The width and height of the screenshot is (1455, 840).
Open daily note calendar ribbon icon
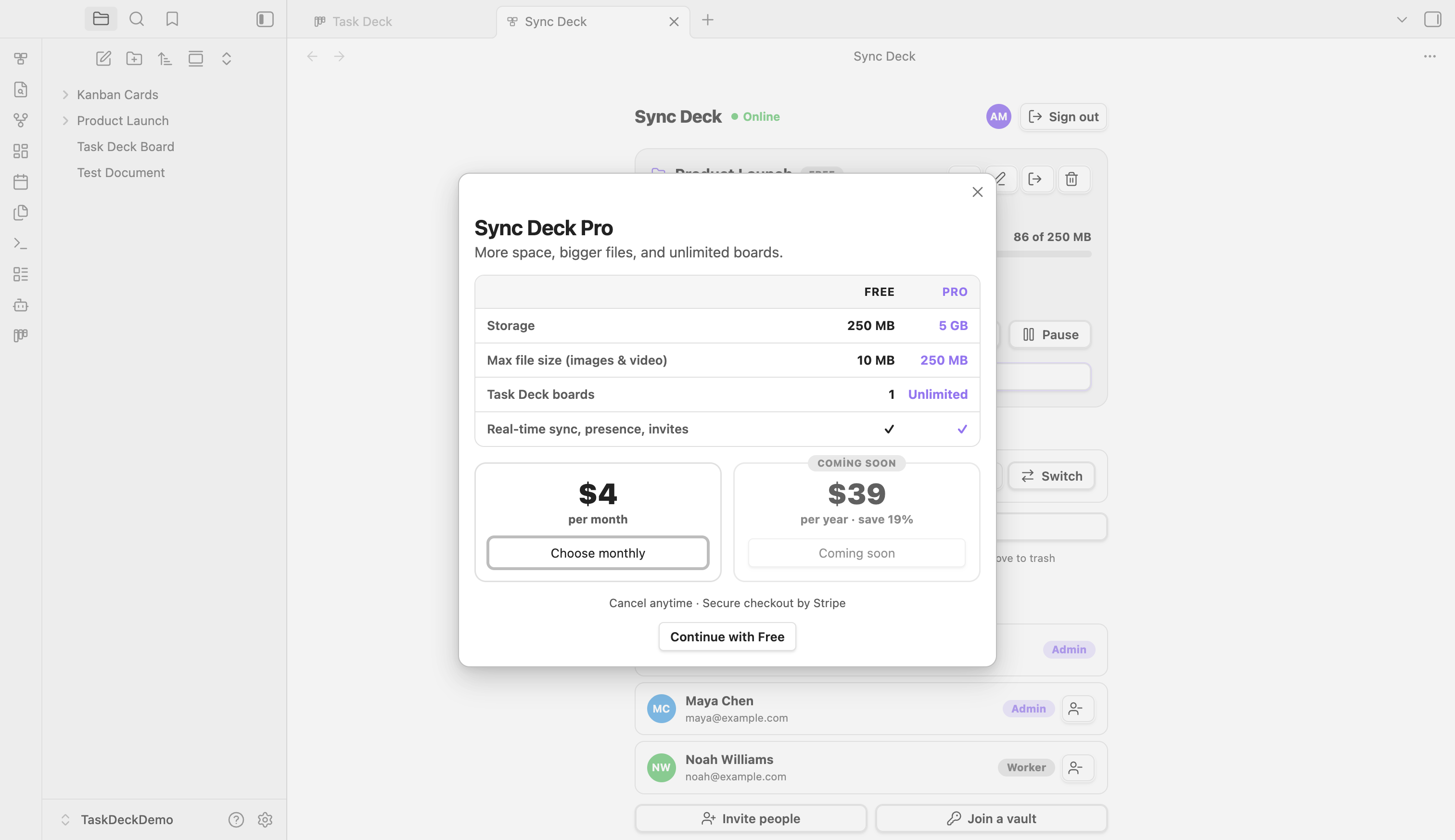coord(21,182)
